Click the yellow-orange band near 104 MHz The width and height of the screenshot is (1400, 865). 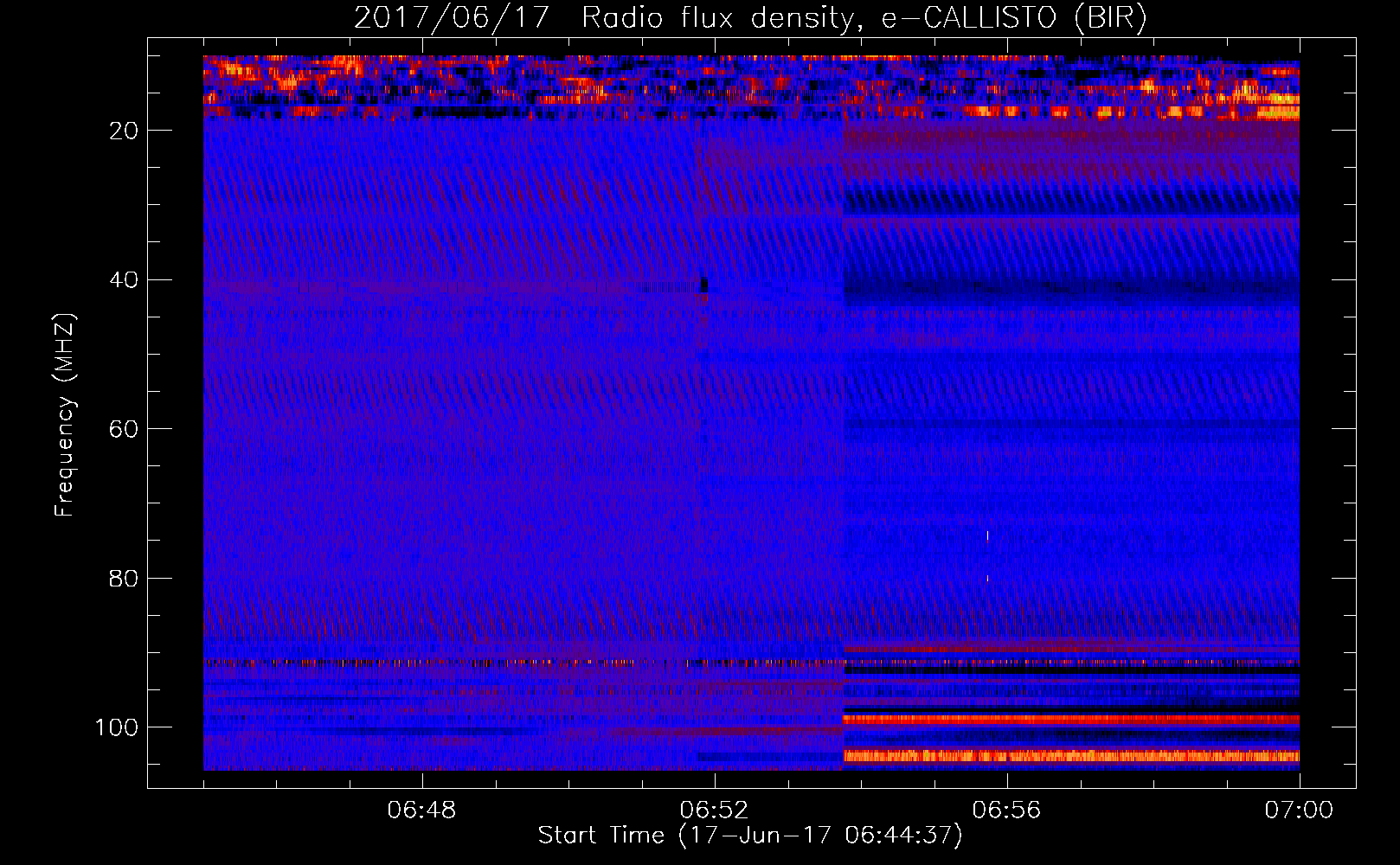click(1071, 756)
